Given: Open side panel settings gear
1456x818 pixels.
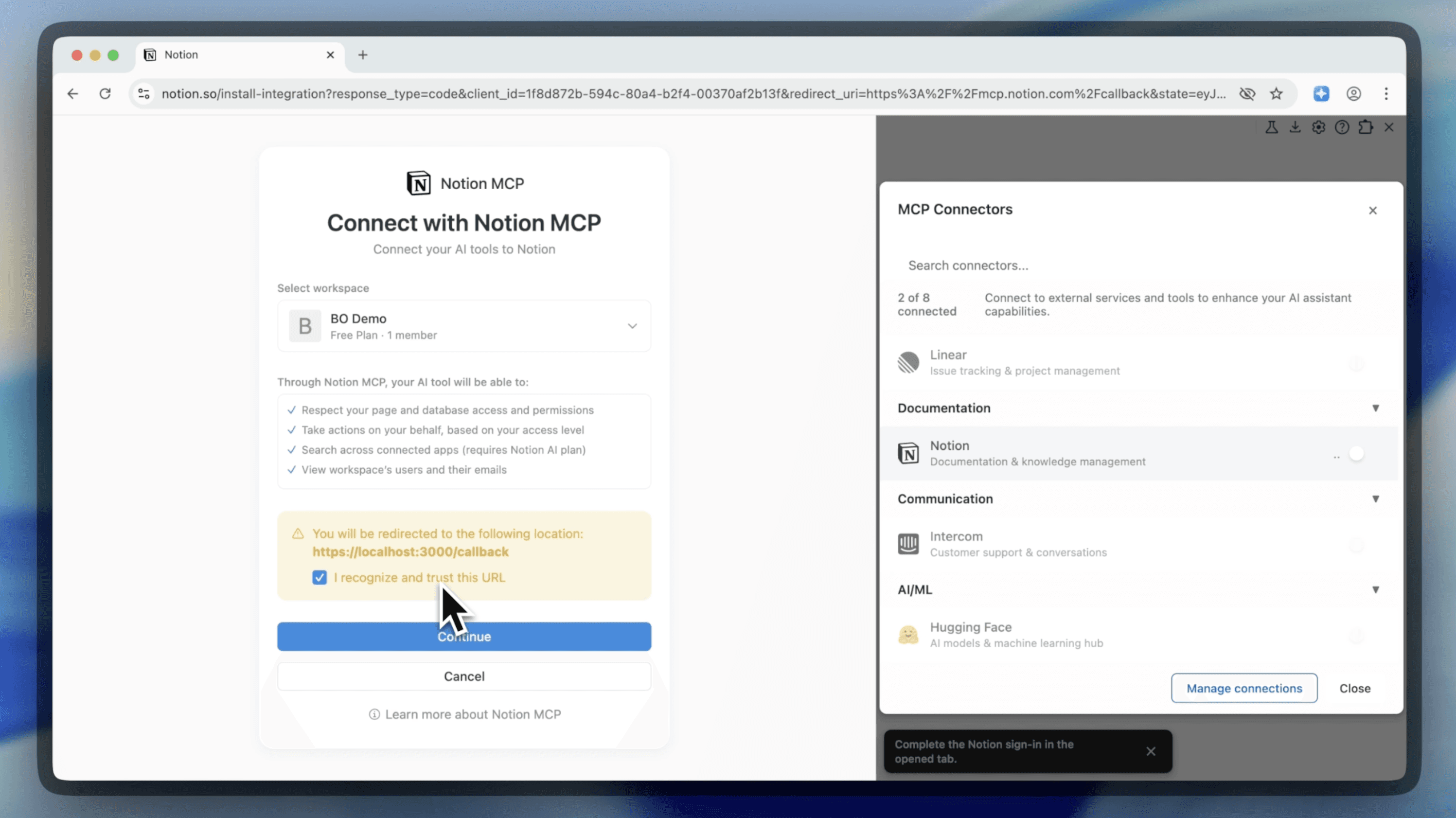Looking at the screenshot, I should pos(1318,127).
